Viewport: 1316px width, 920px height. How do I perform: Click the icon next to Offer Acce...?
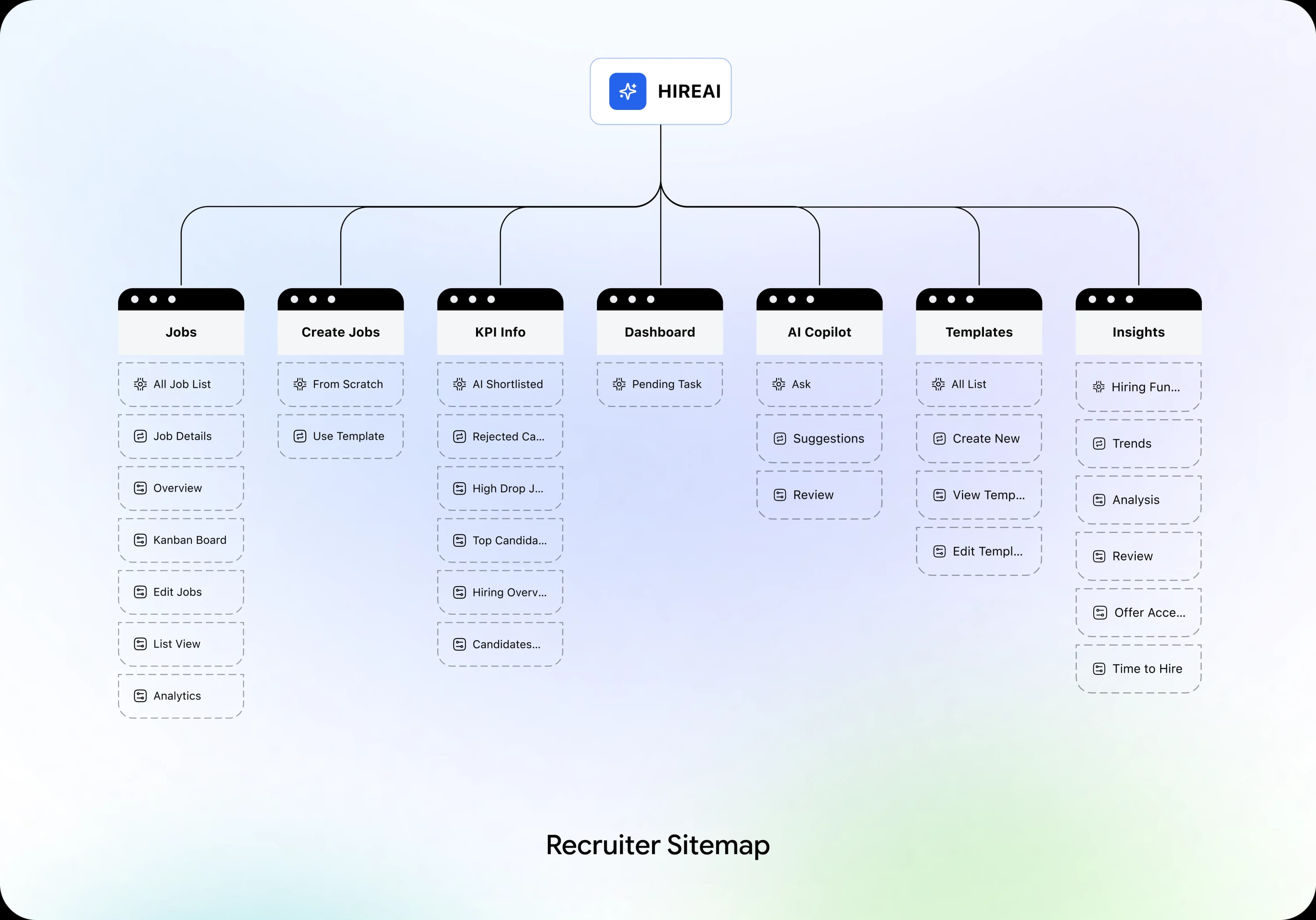point(1100,613)
